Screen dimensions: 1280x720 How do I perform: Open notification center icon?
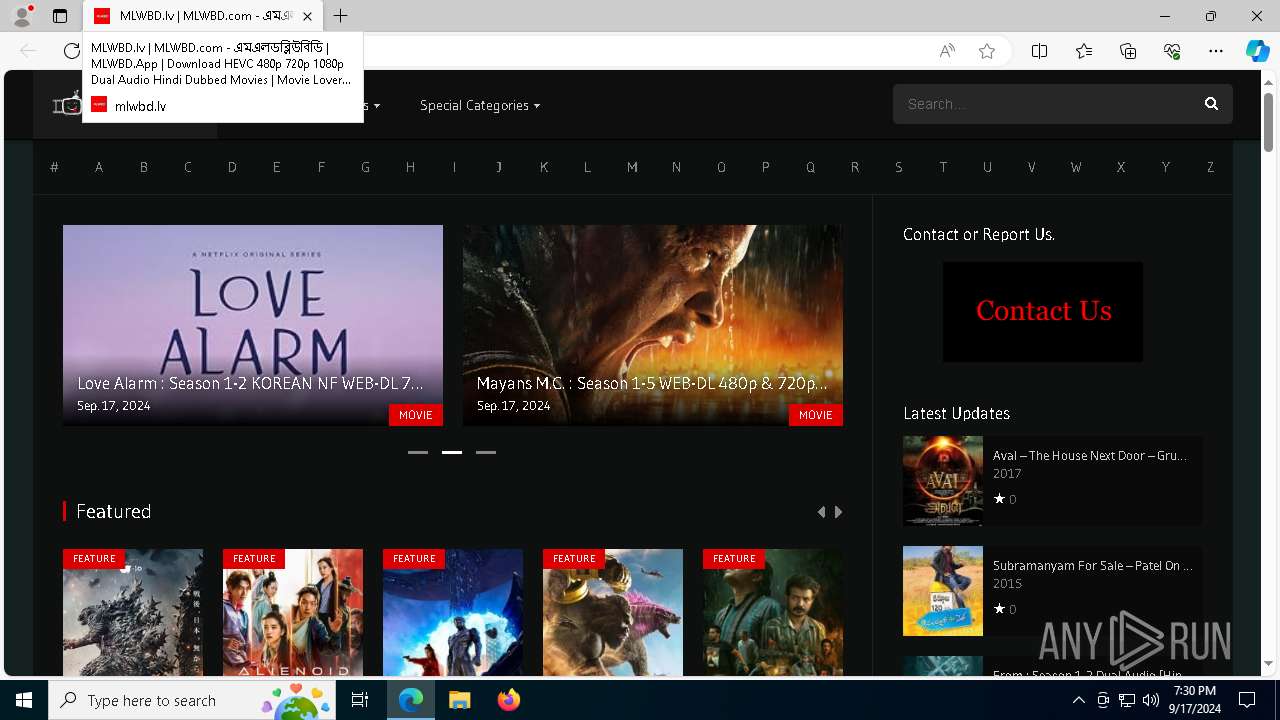coord(1247,700)
